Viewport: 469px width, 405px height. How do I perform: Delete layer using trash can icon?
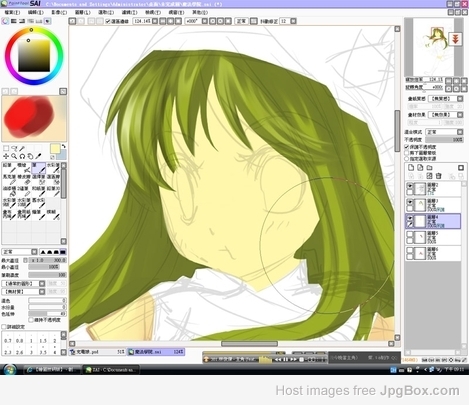point(438,176)
